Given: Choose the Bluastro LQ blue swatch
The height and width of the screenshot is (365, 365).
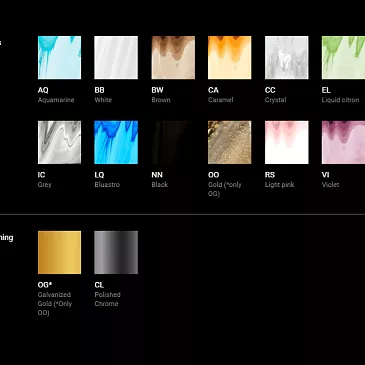Looking at the screenshot, I should click(116, 142).
